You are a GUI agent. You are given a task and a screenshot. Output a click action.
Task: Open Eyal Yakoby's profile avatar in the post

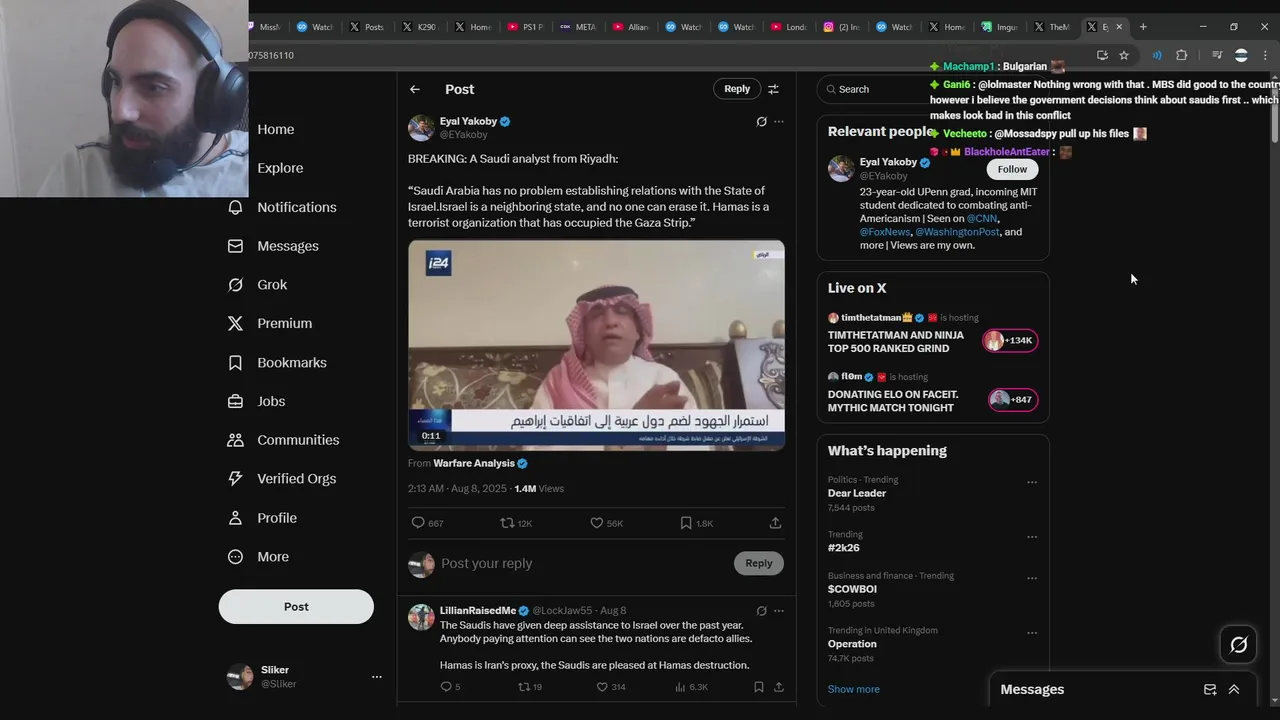pyautogui.click(x=421, y=128)
